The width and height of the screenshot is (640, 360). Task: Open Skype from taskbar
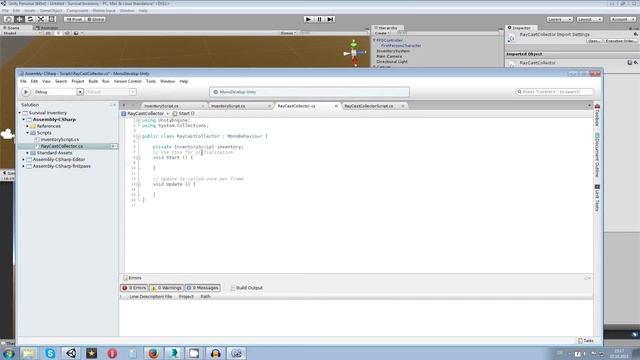[50, 353]
